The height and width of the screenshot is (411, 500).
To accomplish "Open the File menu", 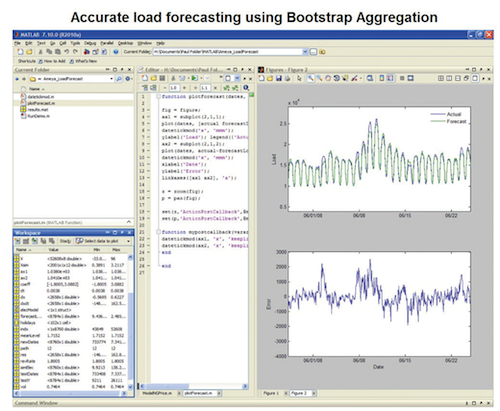I will coord(17,43).
